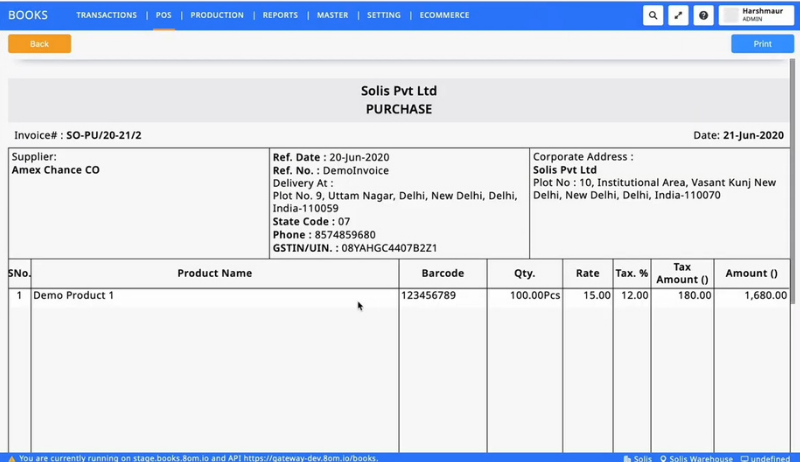The width and height of the screenshot is (800, 462).
Task: Click the Ref. Date 20-Jun-2020
Action: point(359,157)
